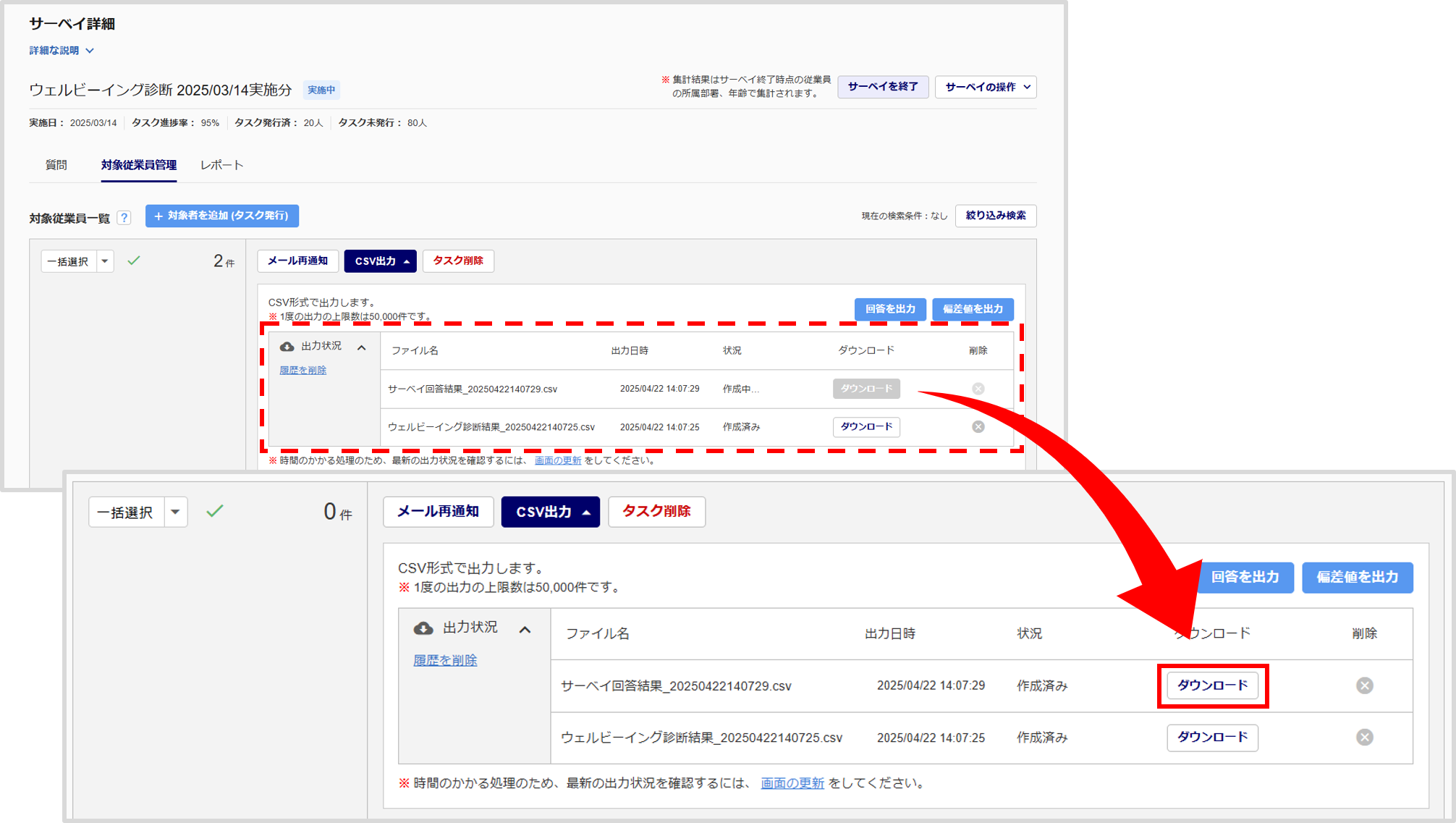
Task: Click 作成中… status in upper table
Action: pyautogui.click(x=741, y=389)
